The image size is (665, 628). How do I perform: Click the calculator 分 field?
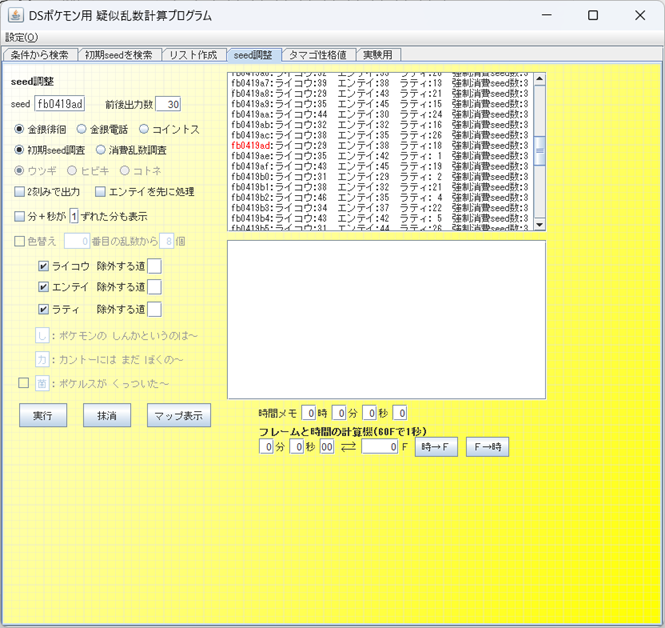[x=266, y=447]
